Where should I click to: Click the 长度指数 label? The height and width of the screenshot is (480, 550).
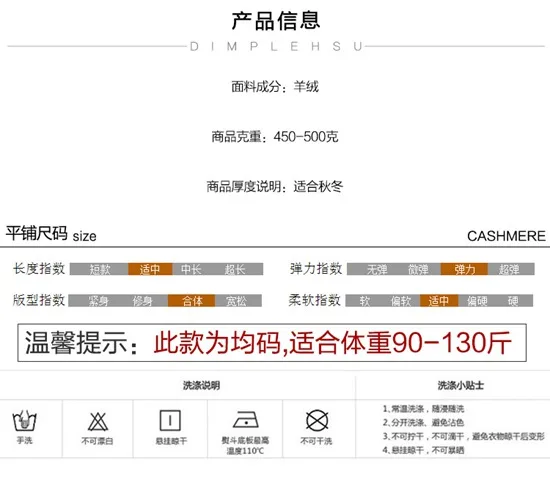click(39, 268)
